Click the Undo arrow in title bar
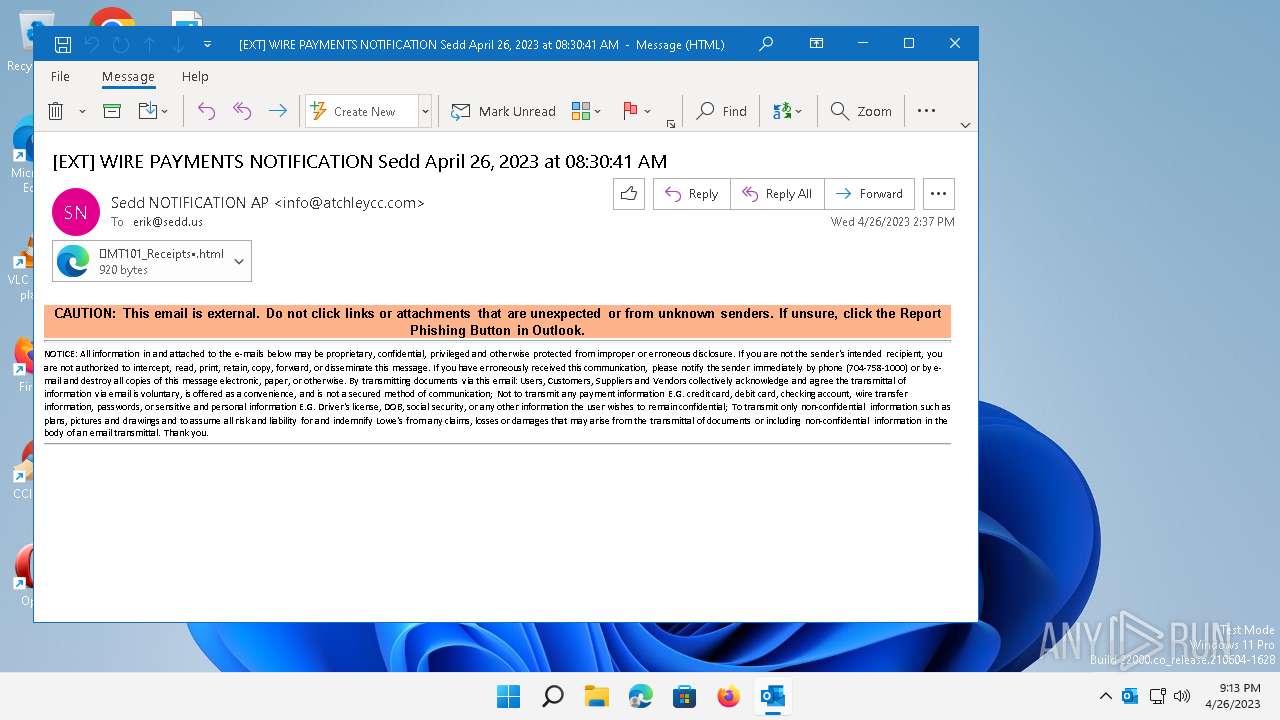 (92, 44)
